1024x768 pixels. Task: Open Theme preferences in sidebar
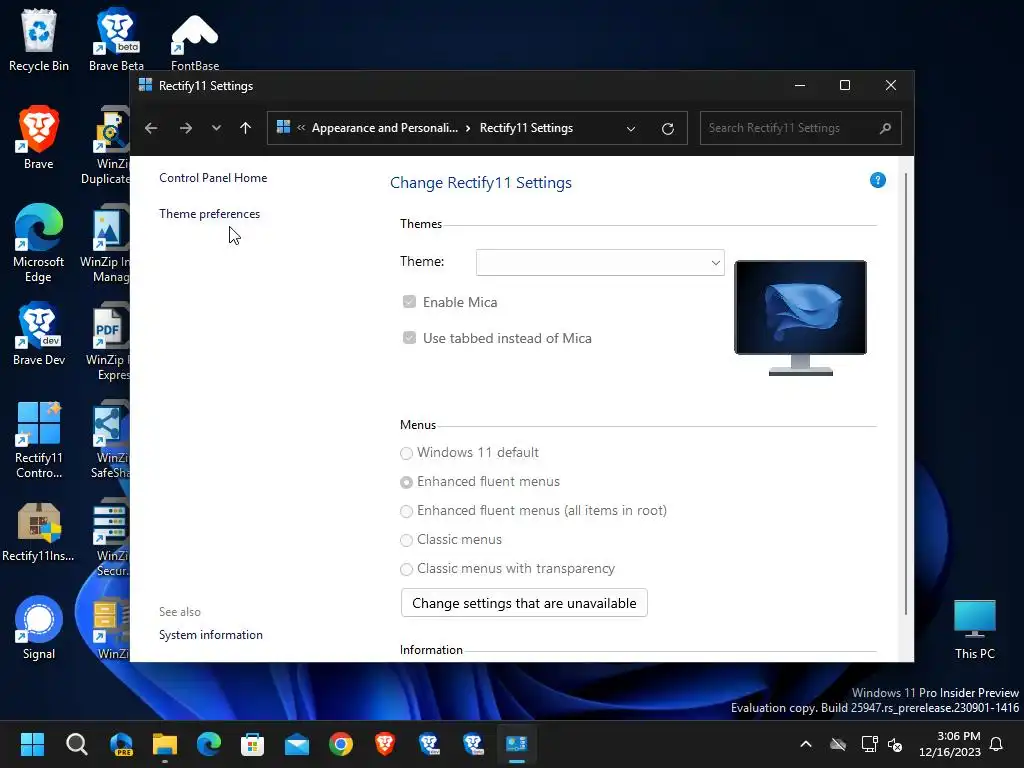(x=210, y=214)
